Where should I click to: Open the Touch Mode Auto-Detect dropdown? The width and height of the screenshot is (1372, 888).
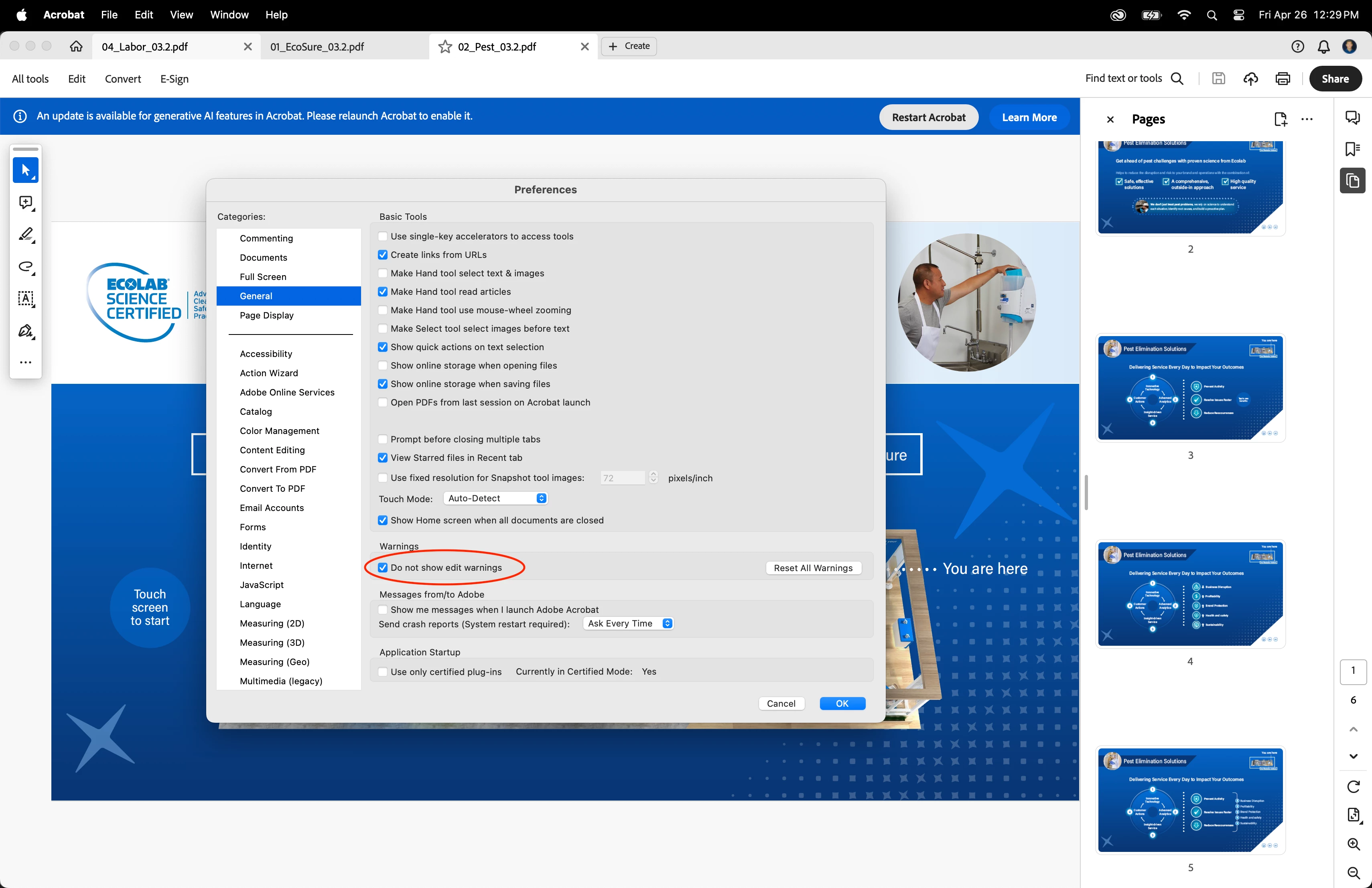click(496, 499)
